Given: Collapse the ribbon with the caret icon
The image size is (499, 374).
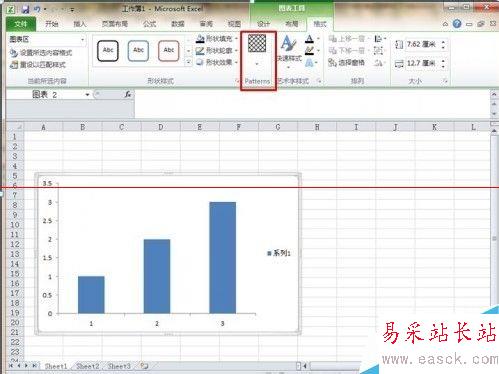Looking at the screenshot, I should point(445,24).
